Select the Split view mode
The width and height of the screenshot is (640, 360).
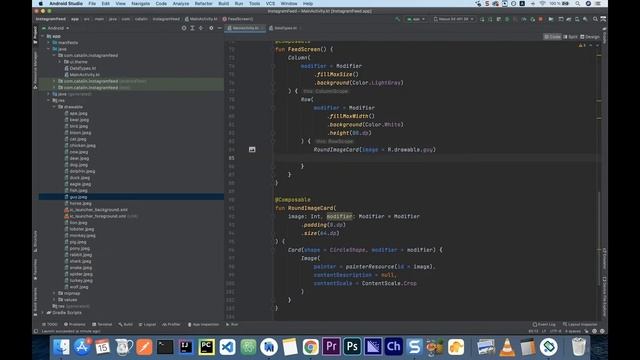point(571,37)
